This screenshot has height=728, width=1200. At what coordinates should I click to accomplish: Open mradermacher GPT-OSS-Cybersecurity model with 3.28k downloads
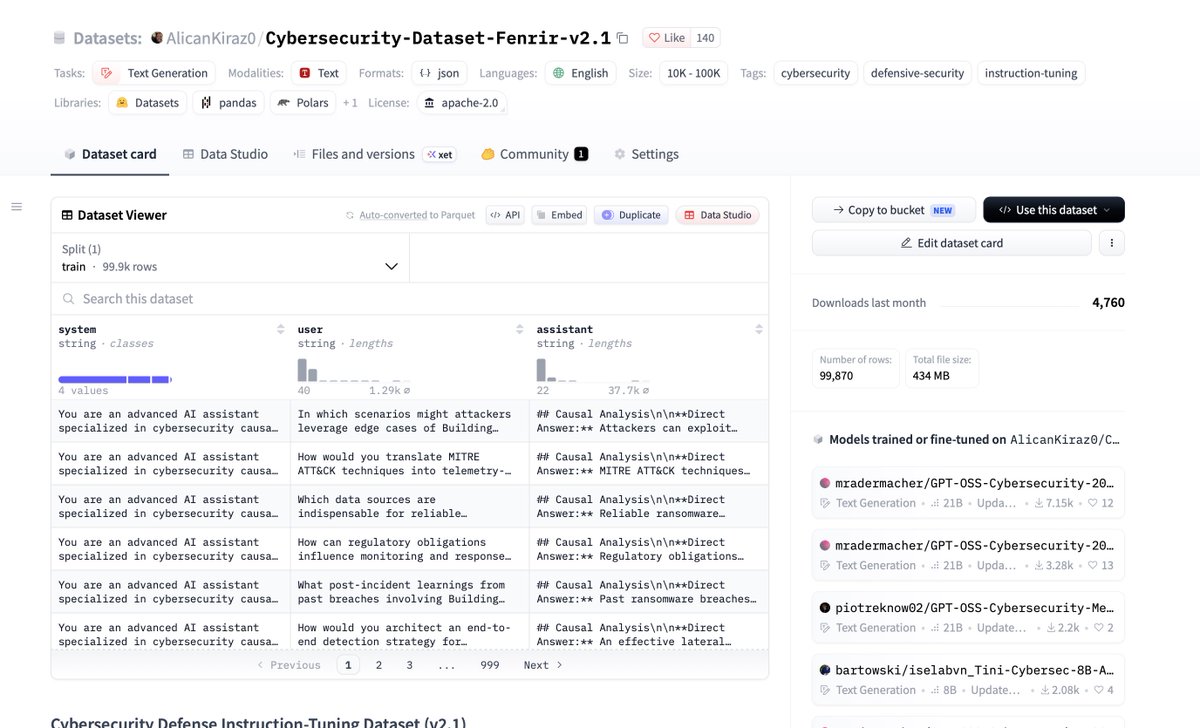point(968,555)
